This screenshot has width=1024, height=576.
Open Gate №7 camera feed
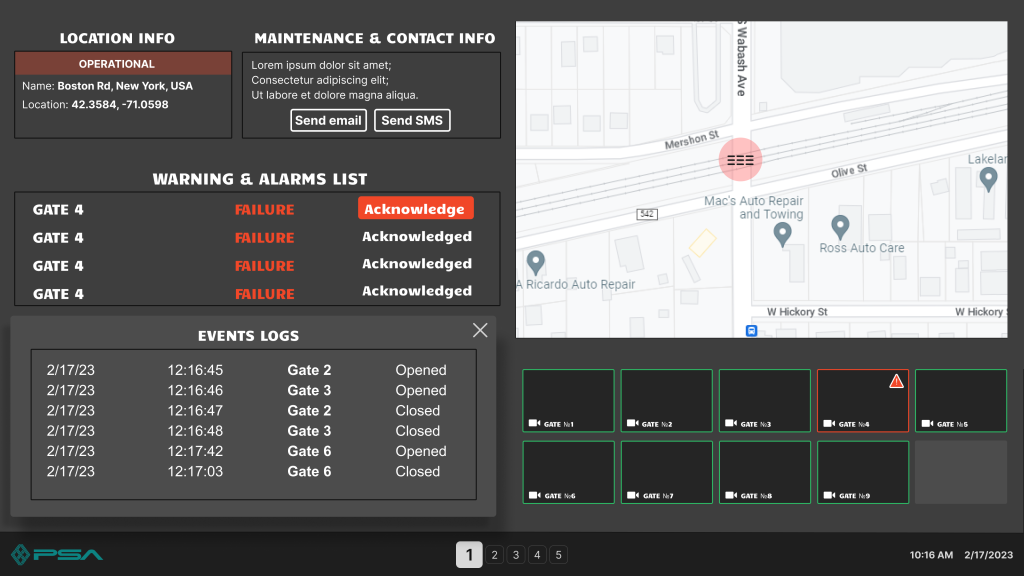point(666,472)
